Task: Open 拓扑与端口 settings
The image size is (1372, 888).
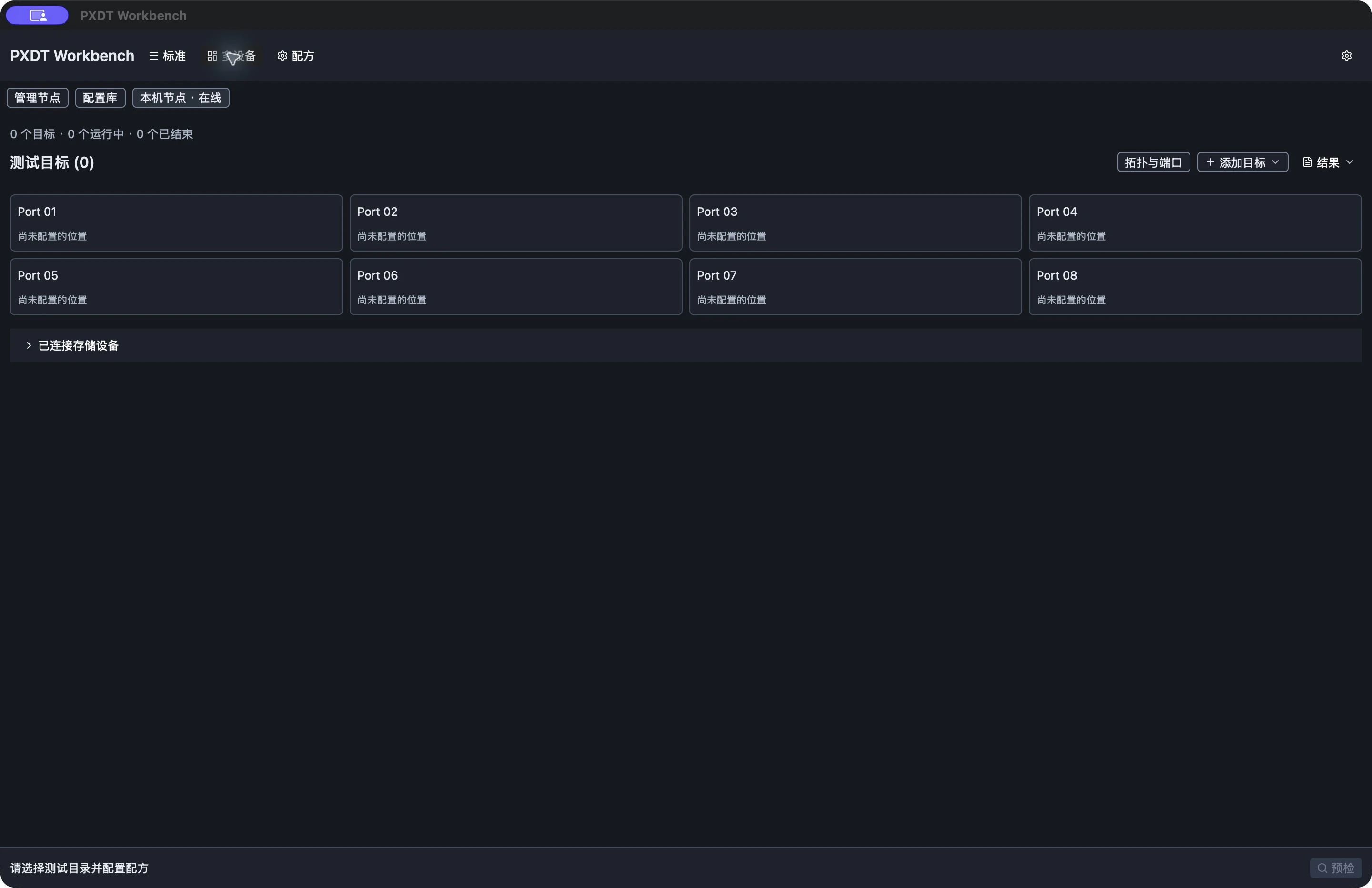Action: pos(1153,162)
